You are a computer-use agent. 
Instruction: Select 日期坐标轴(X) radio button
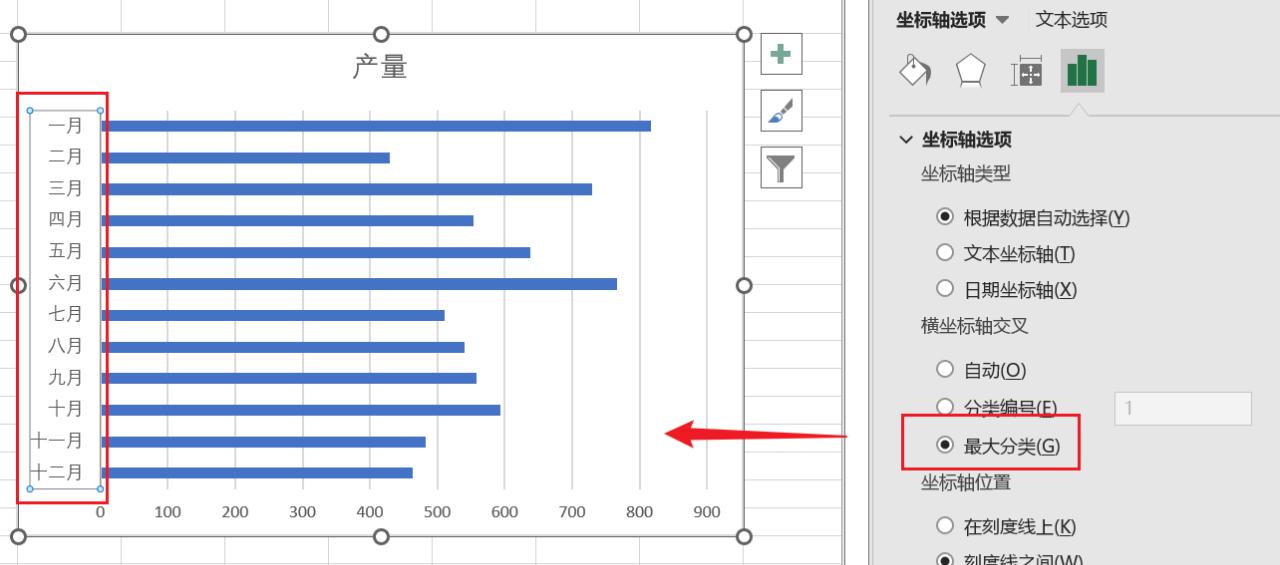[945, 289]
